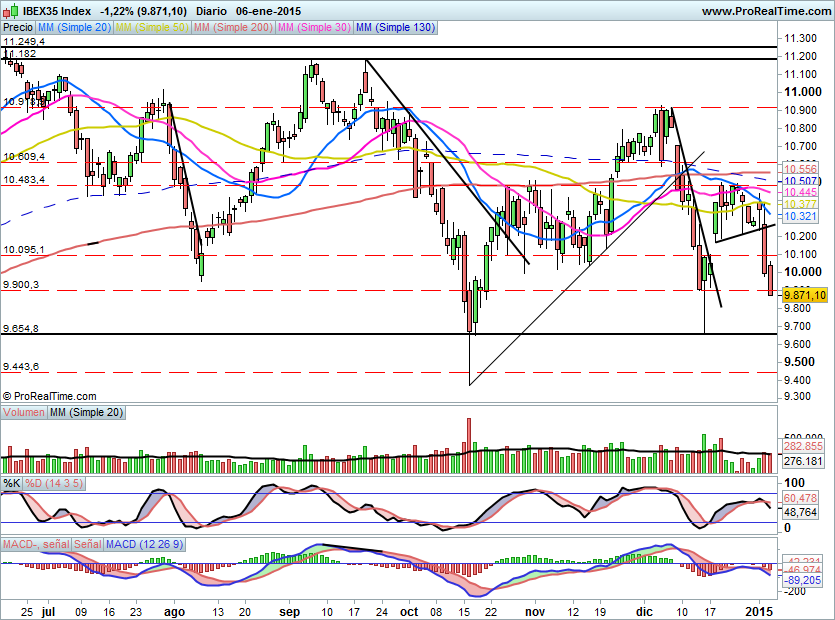Click the volume value 282.855
Viewport: 835px width, 620px height.
(x=803, y=446)
